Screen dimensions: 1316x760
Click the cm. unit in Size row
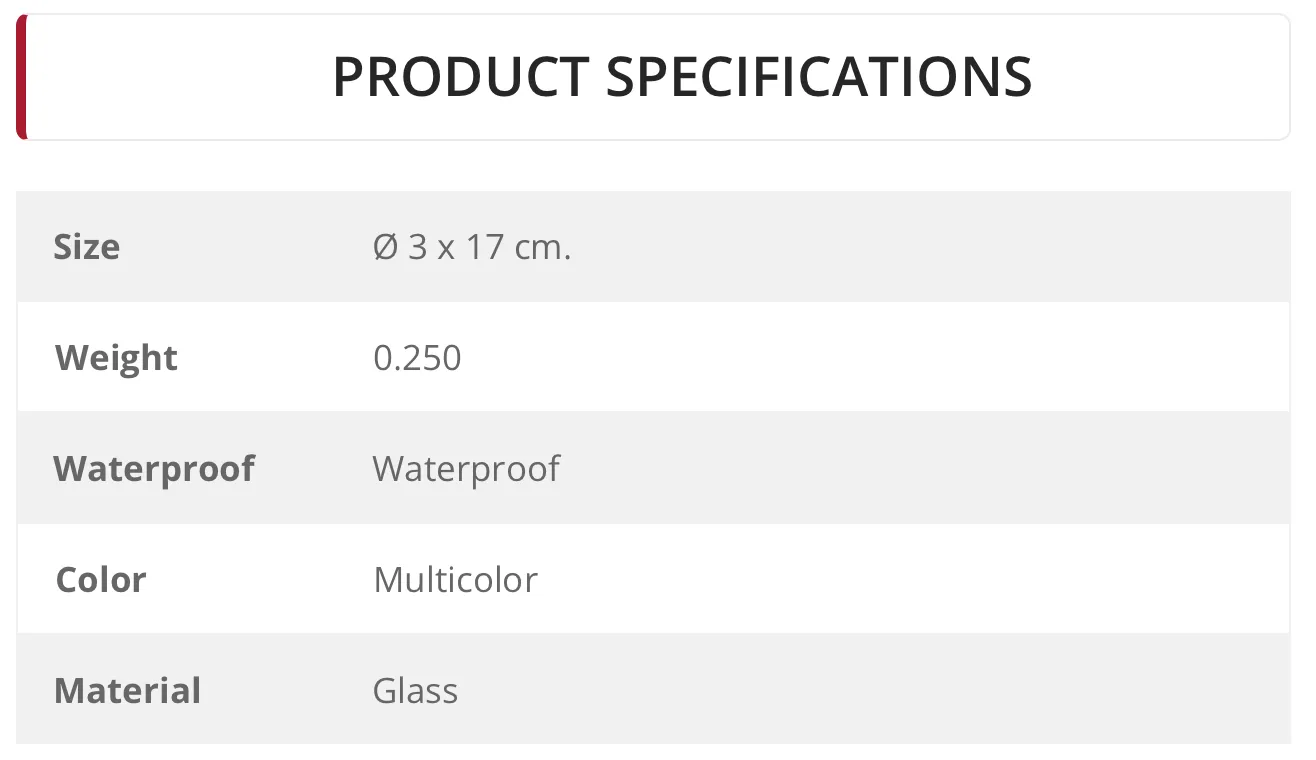click(x=543, y=247)
